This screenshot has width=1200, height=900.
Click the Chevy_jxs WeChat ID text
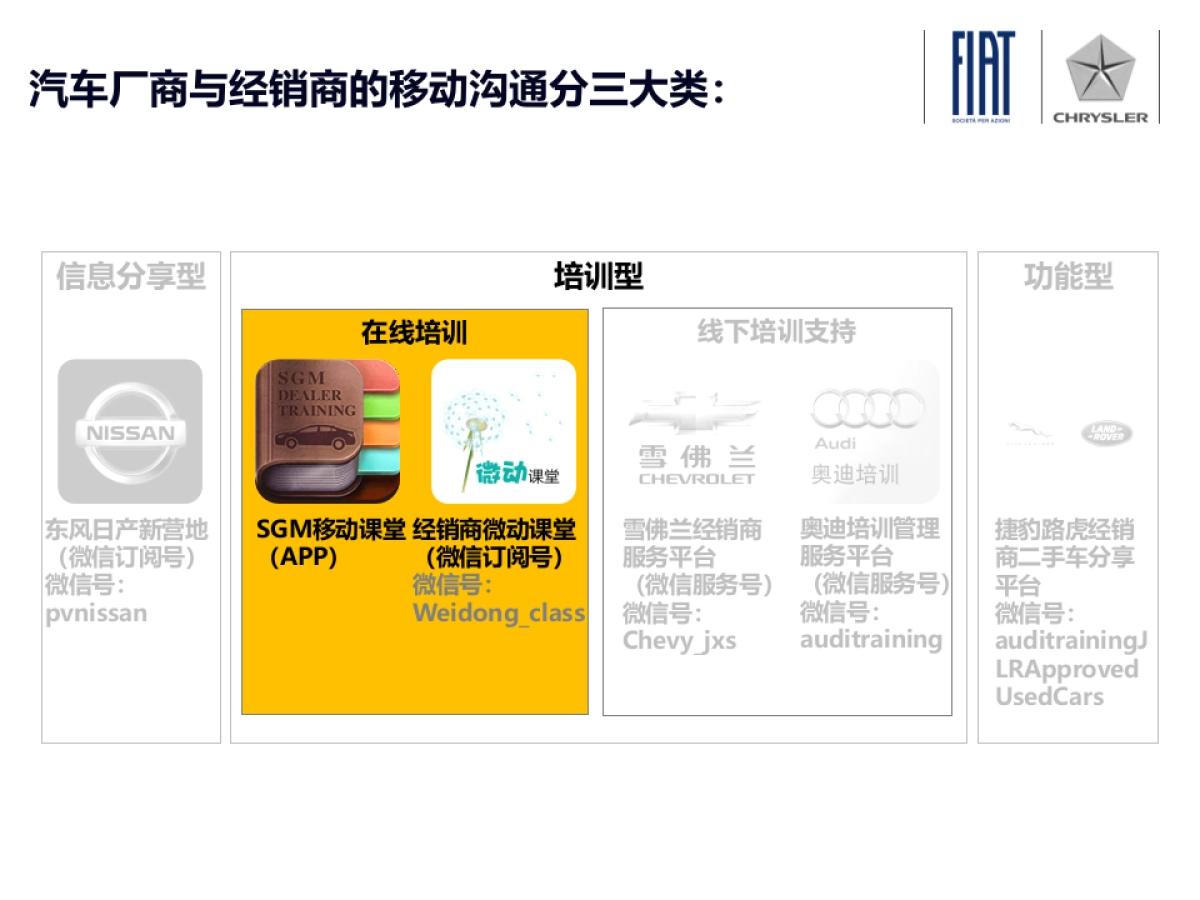coord(679,640)
